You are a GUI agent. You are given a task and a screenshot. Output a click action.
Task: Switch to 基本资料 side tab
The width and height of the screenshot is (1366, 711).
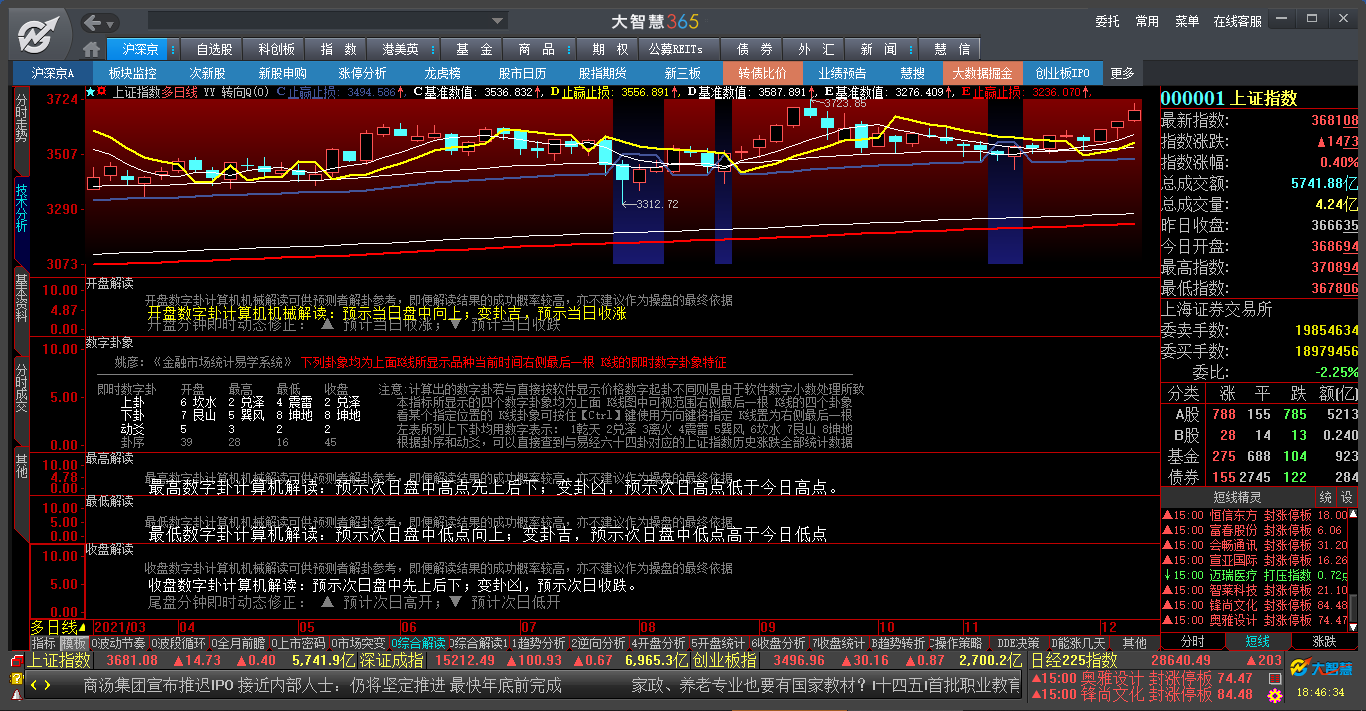(21, 311)
